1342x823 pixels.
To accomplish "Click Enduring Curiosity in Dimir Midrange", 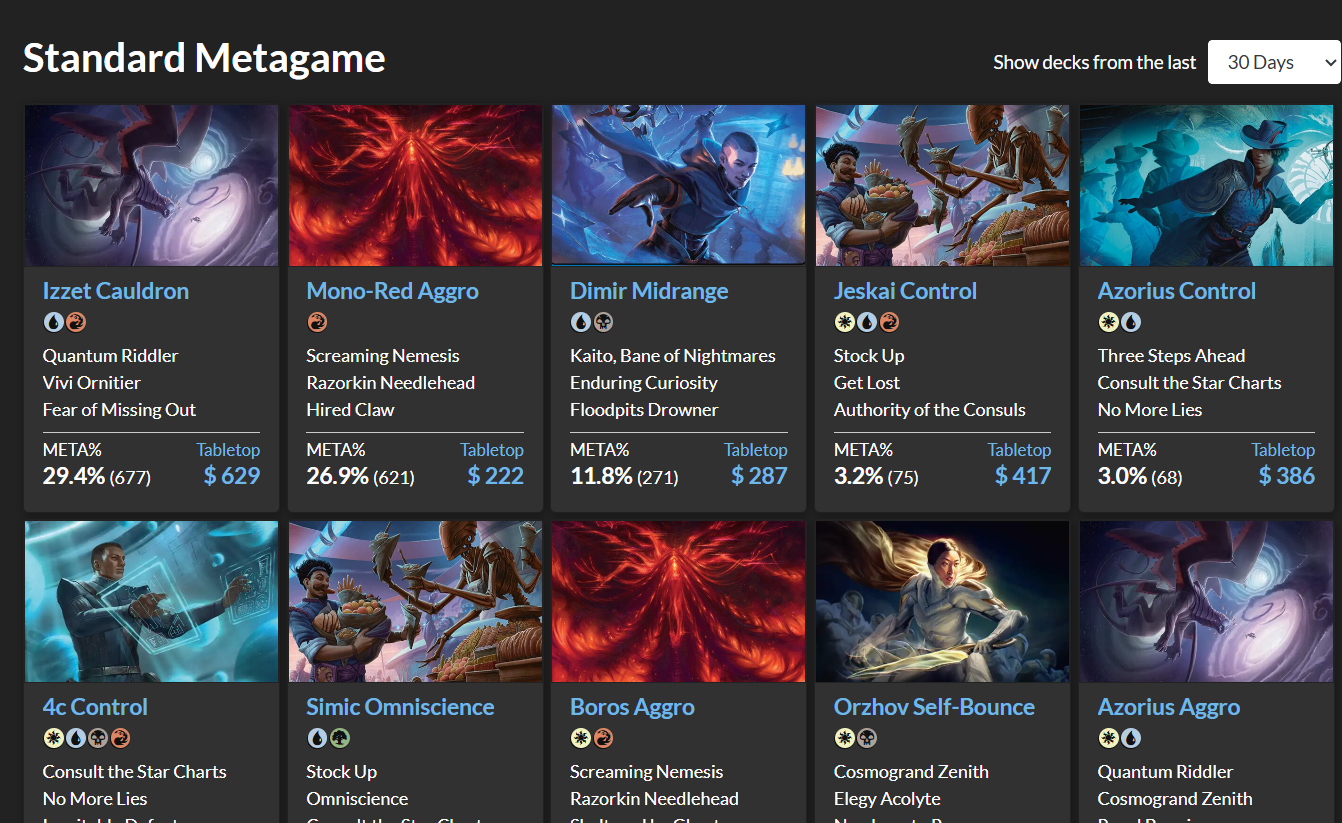I will (644, 383).
